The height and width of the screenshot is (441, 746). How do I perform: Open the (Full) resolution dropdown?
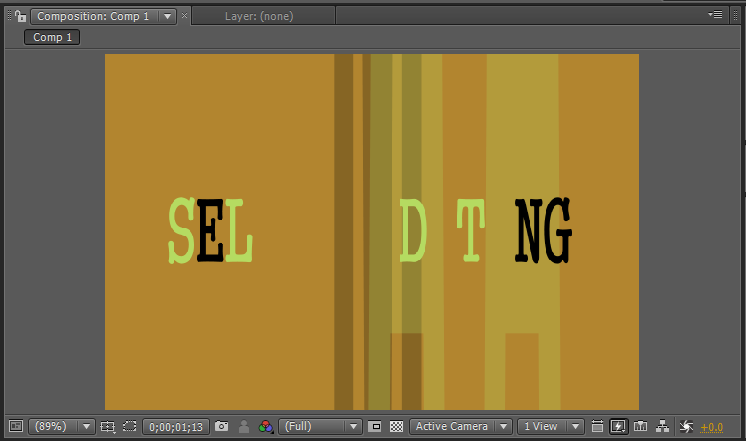coord(320,426)
